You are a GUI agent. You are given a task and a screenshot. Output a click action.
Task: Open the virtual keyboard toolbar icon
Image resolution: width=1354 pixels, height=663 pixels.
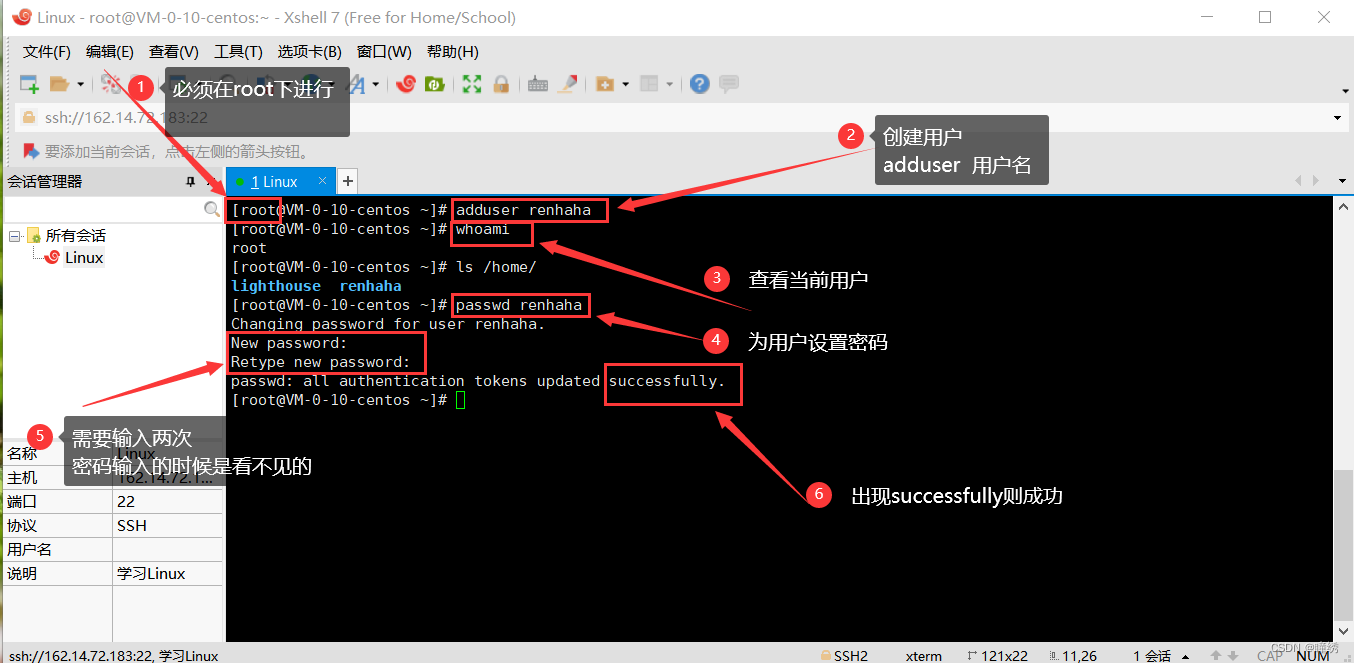click(x=537, y=84)
